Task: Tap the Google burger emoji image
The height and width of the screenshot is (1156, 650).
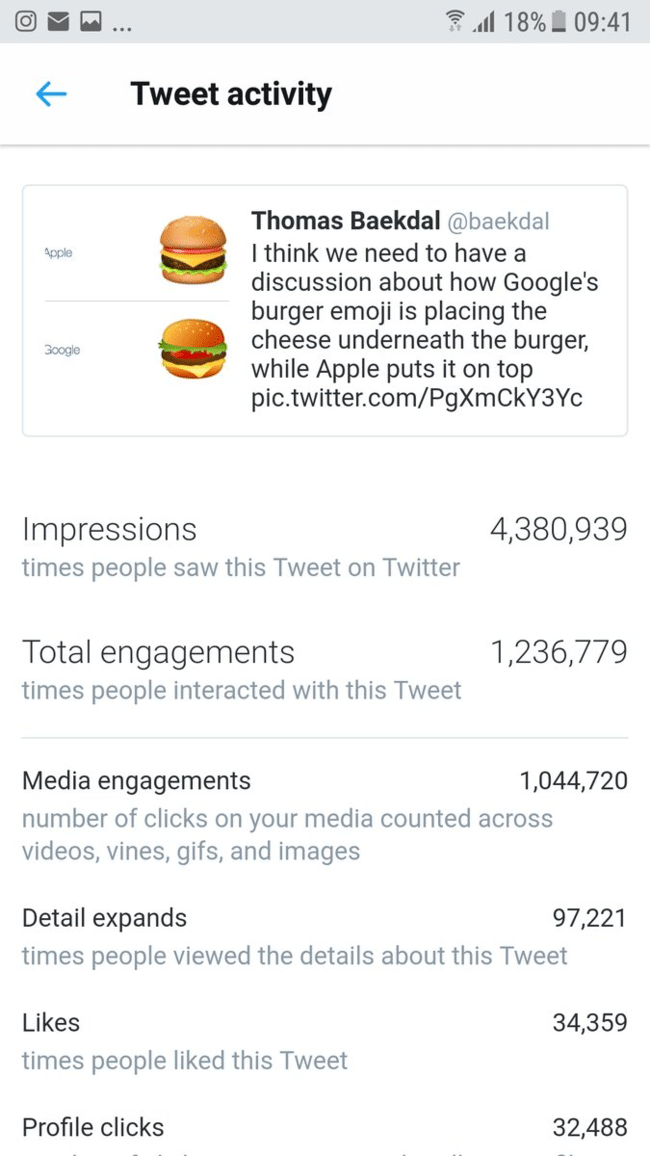Action: [x=193, y=348]
